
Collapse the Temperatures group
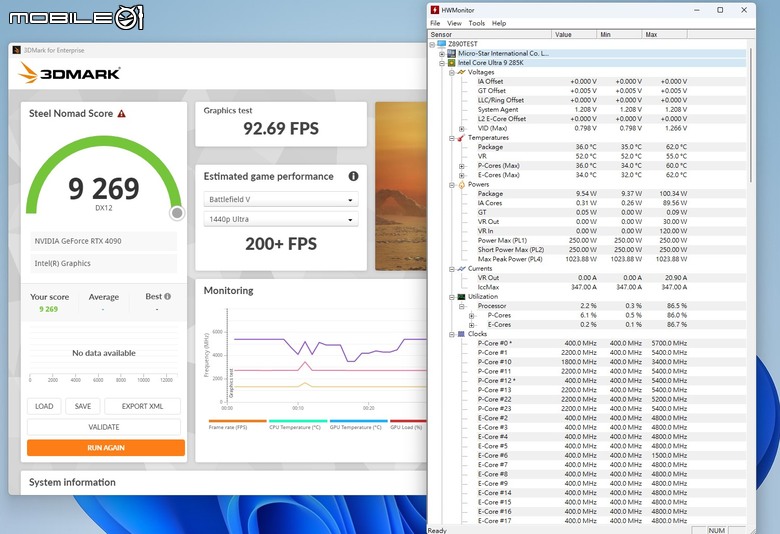point(452,138)
